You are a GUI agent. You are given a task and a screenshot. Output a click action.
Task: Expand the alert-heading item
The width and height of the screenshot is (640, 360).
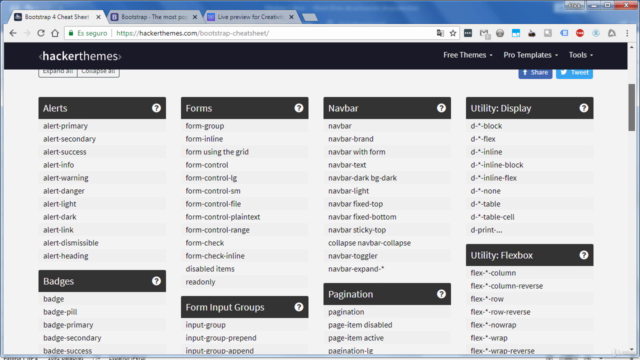pos(102,256)
